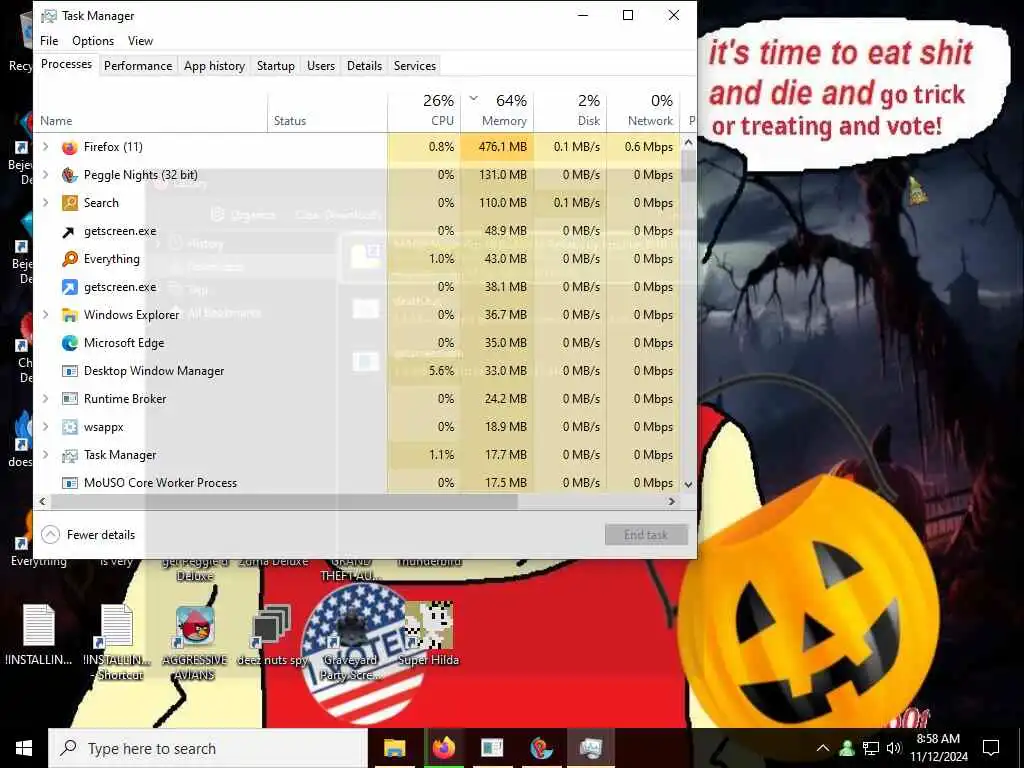Image resolution: width=1024 pixels, height=768 pixels.
Task: Open the clock showing 8:58 AM
Action: tap(939, 748)
